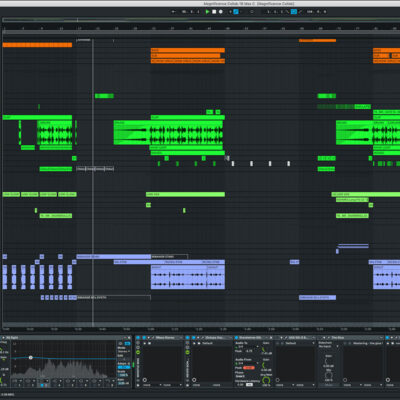Adjust the green Dry/Wet knob
The image size is (400, 400).
(266, 380)
